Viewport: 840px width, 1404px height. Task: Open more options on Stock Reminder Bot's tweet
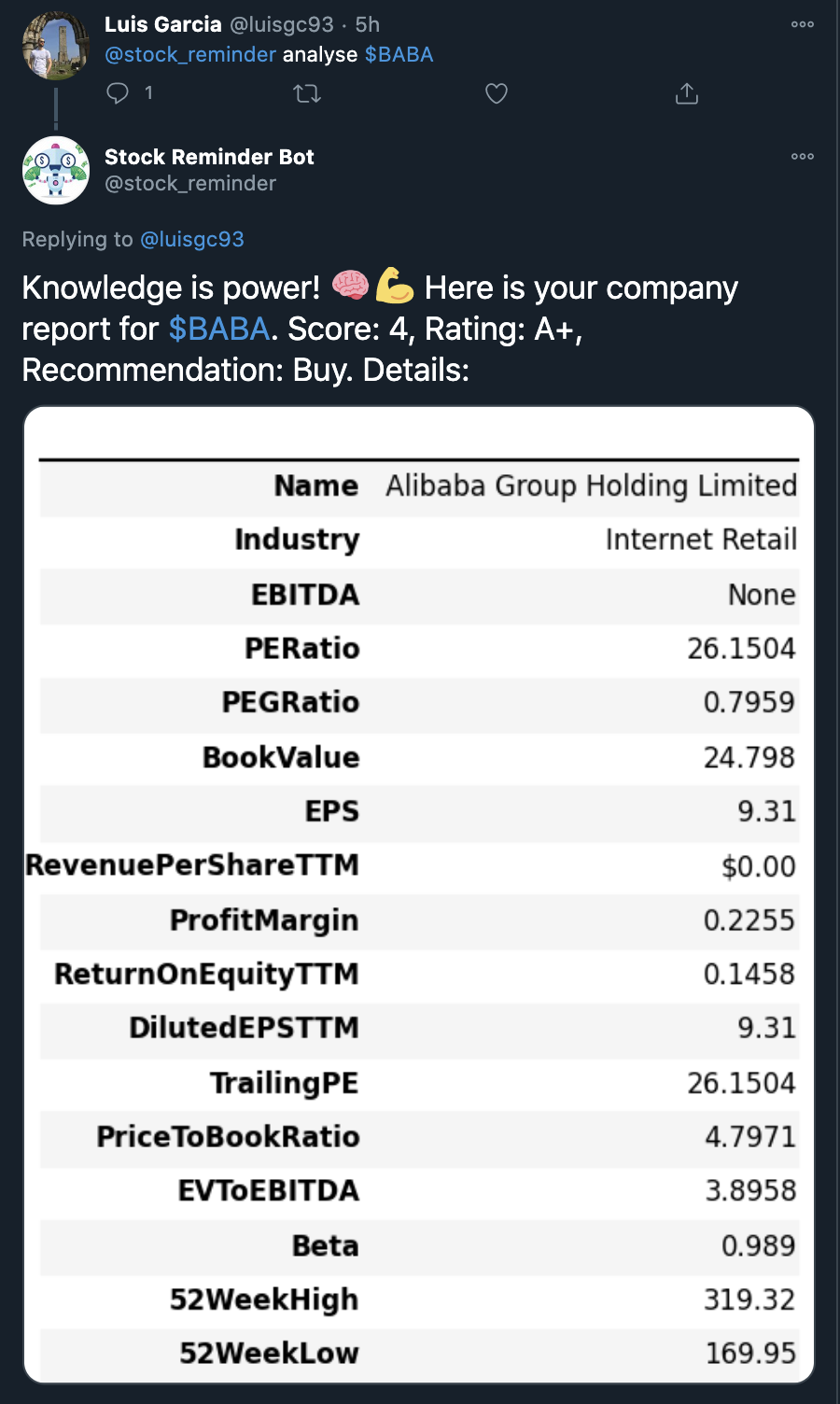click(x=803, y=156)
